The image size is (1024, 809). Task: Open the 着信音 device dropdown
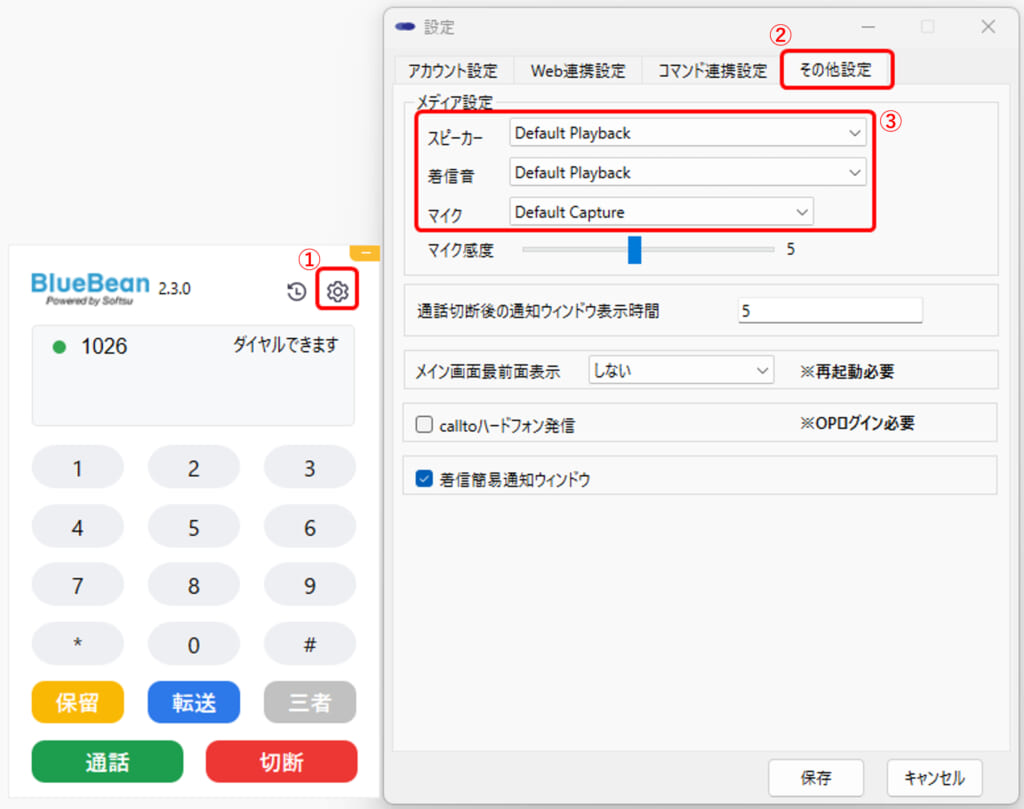[x=687, y=173]
